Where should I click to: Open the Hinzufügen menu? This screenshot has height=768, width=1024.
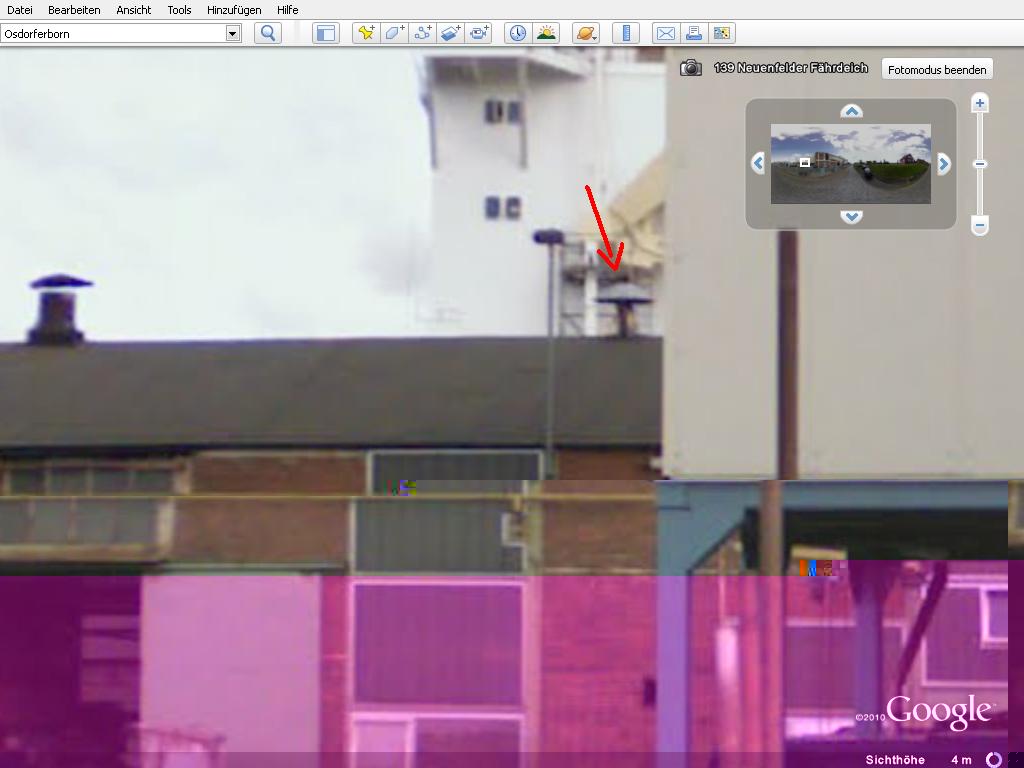click(x=234, y=10)
